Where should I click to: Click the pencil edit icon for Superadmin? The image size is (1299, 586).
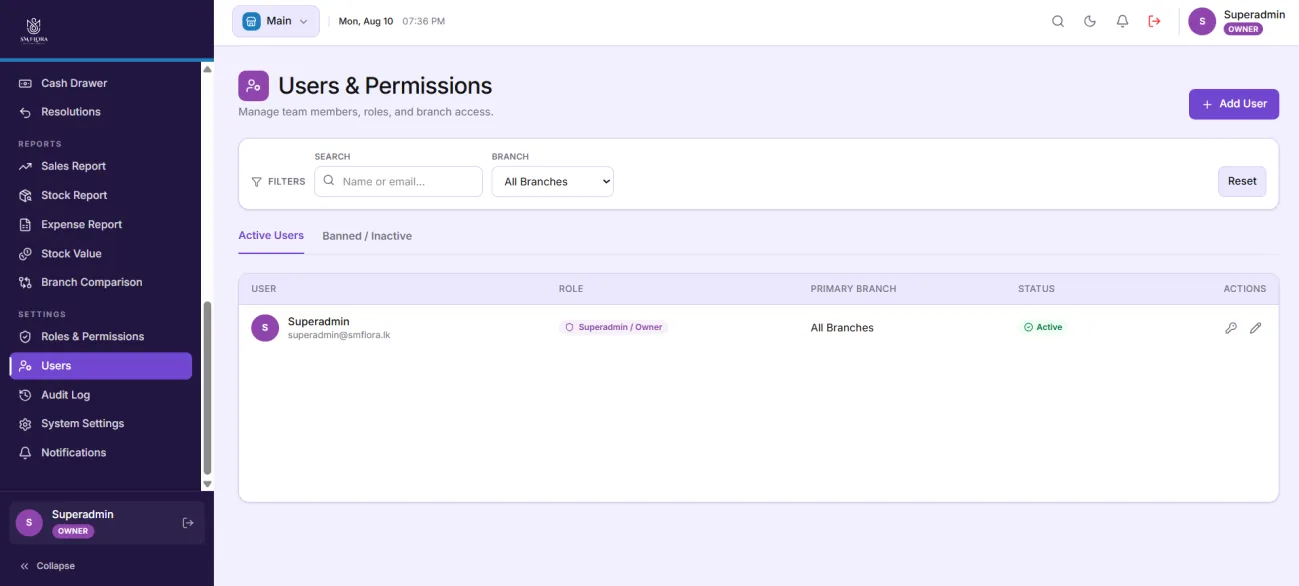(1256, 328)
